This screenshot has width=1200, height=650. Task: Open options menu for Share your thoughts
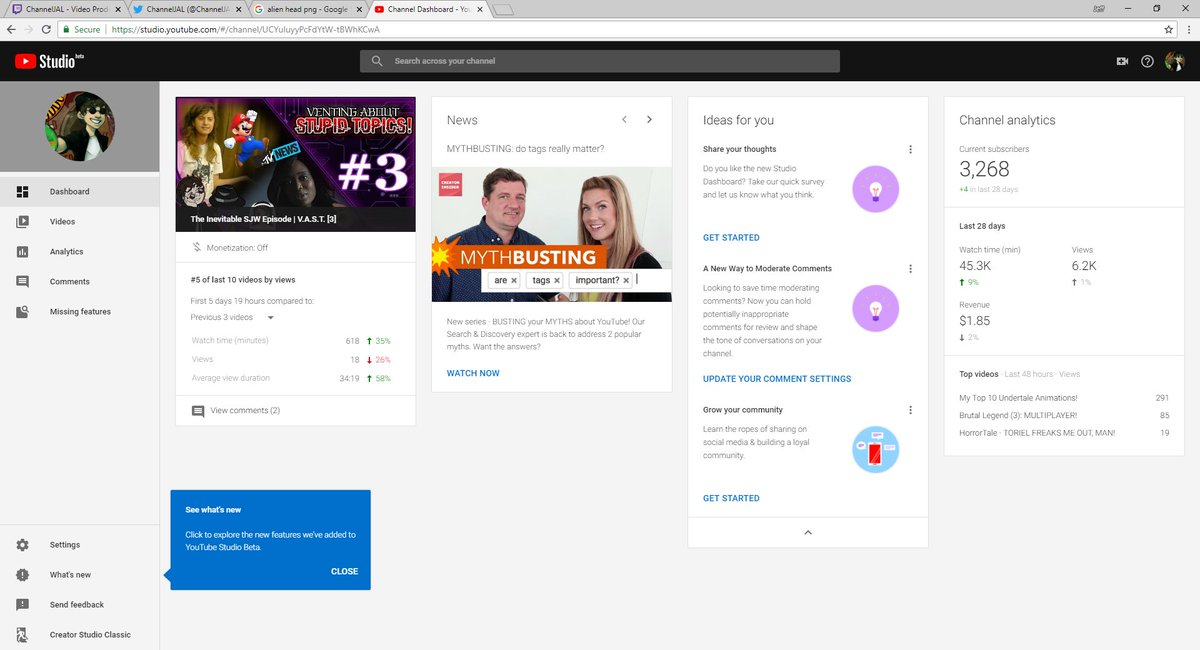coord(910,149)
